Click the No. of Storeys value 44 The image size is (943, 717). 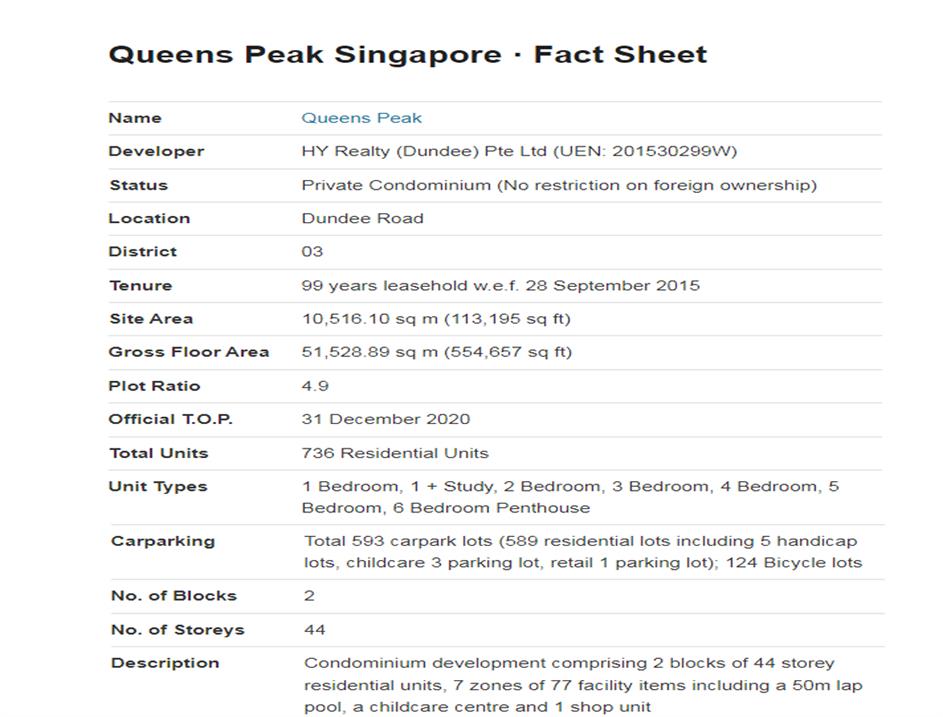pos(315,630)
